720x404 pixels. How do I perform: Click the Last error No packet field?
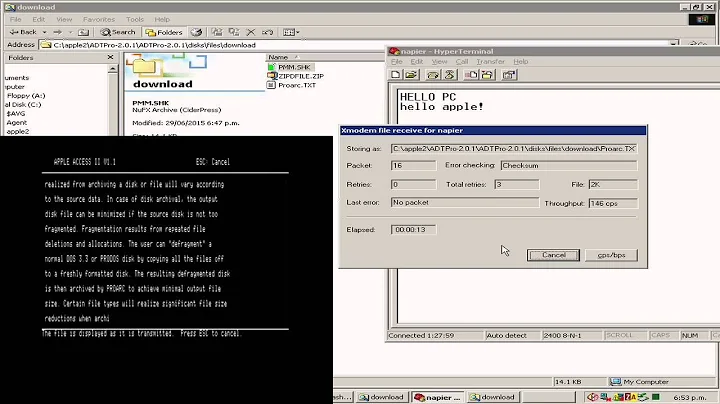coord(465,202)
